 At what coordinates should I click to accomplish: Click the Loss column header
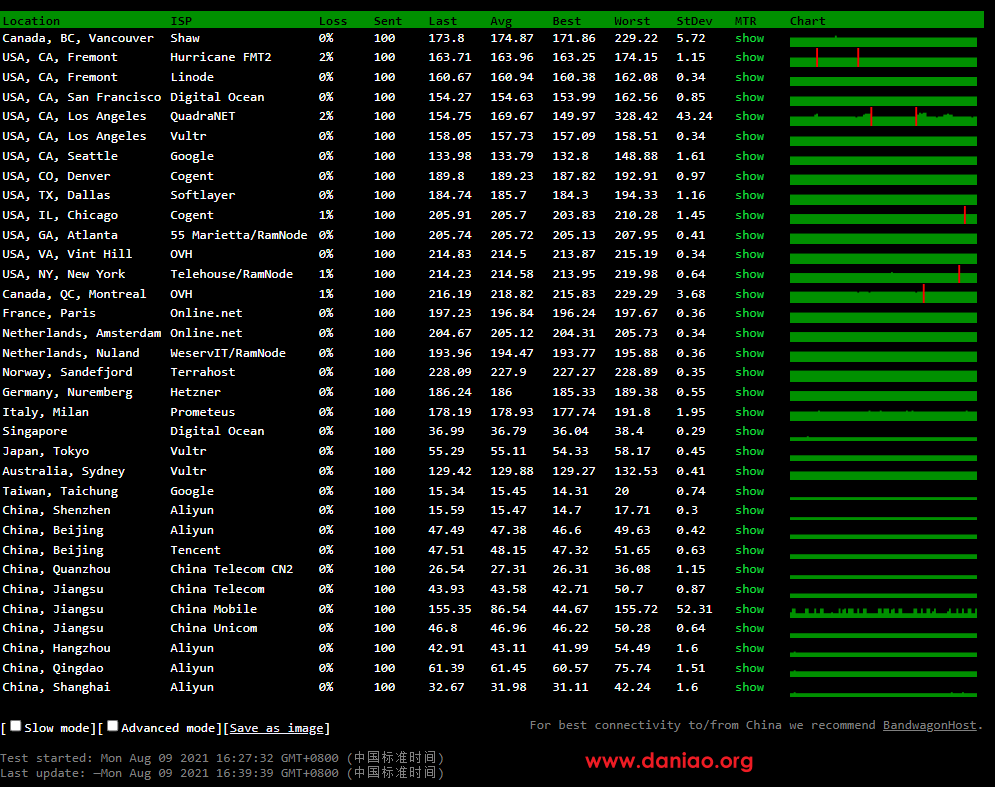tap(333, 21)
